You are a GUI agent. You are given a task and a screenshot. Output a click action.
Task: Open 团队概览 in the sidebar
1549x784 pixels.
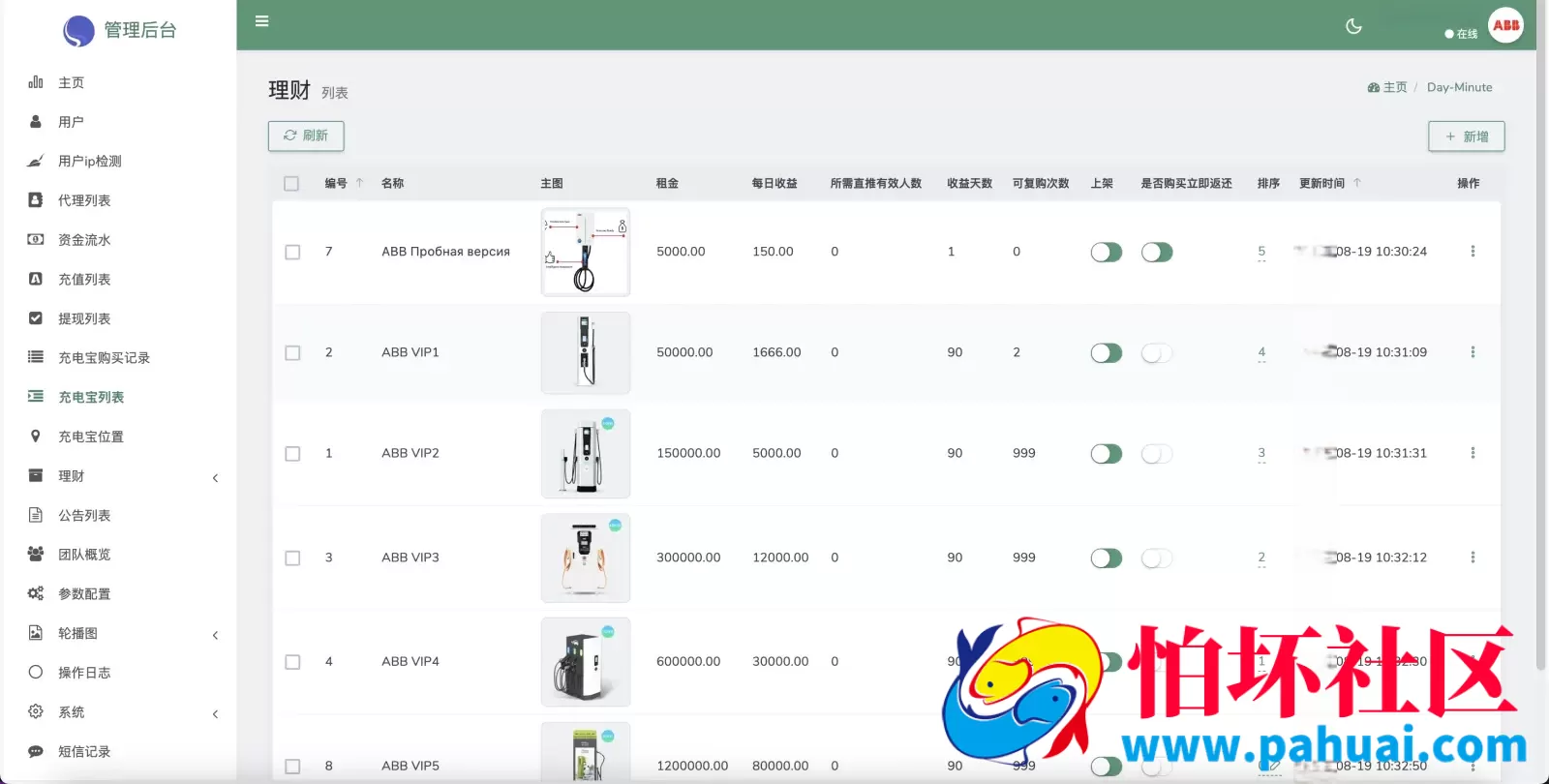[x=84, y=554]
